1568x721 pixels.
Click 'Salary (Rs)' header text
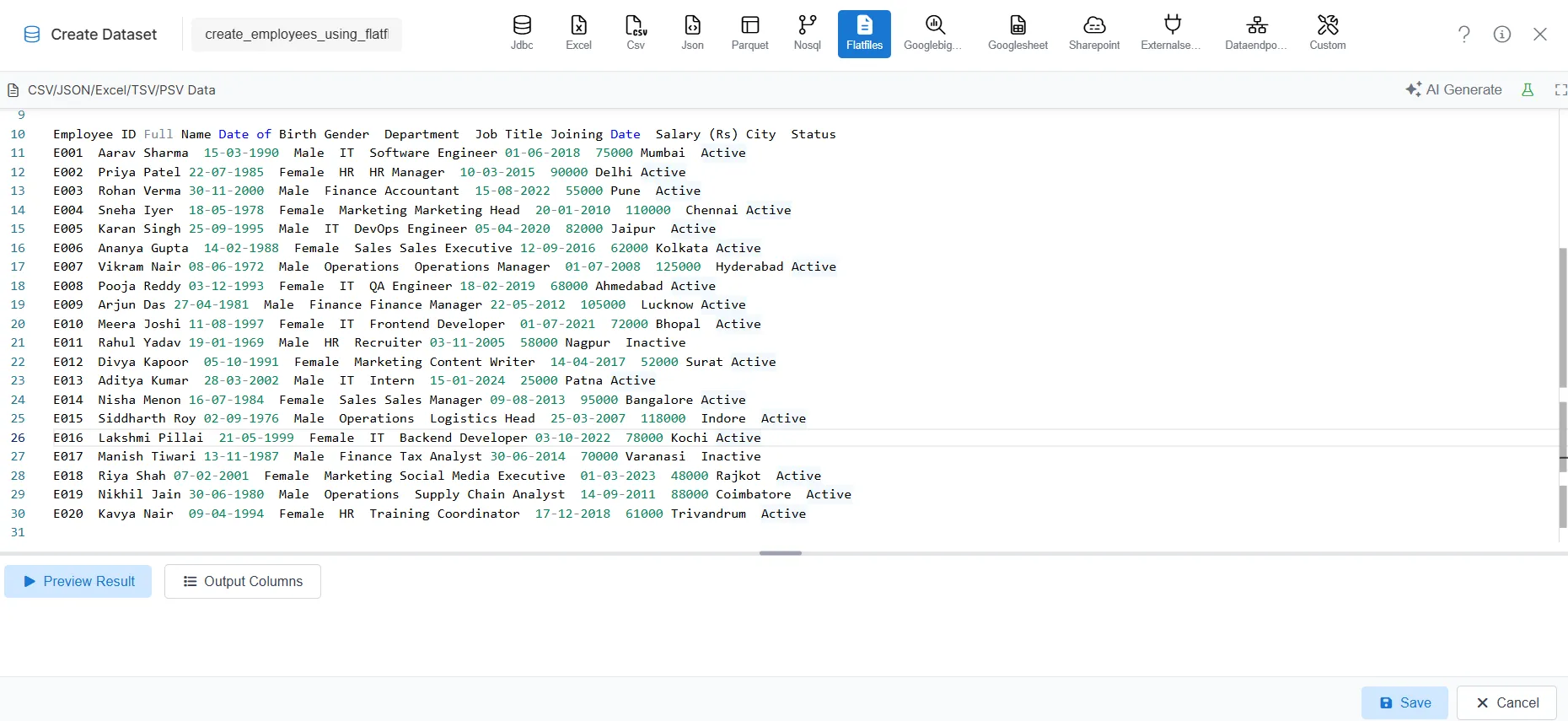pyautogui.click(x=697, y=134)
